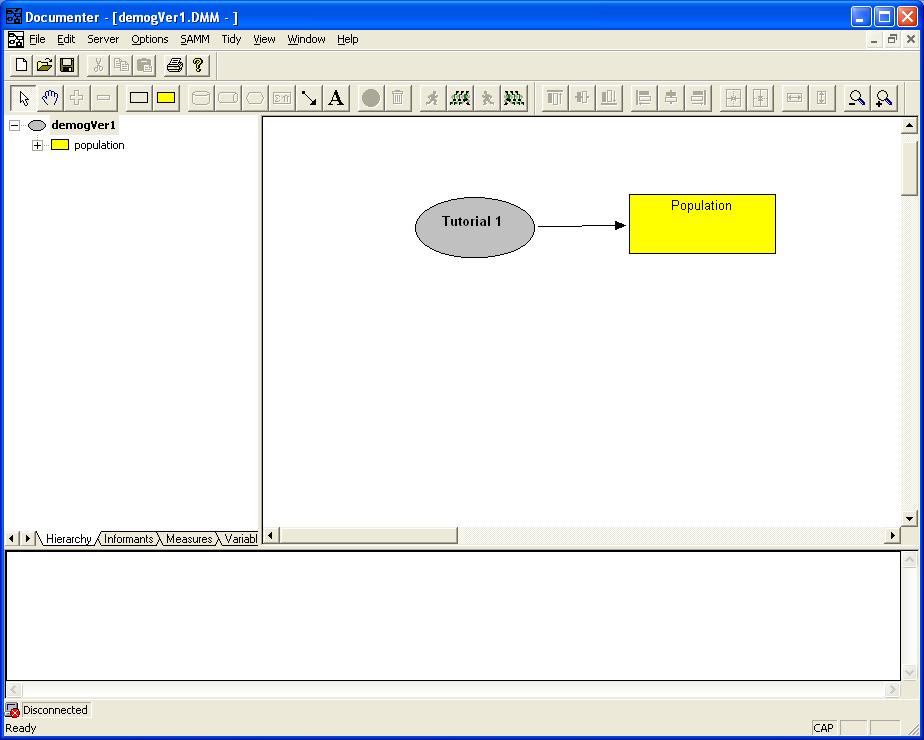Open help with the question mark icon

198,65
